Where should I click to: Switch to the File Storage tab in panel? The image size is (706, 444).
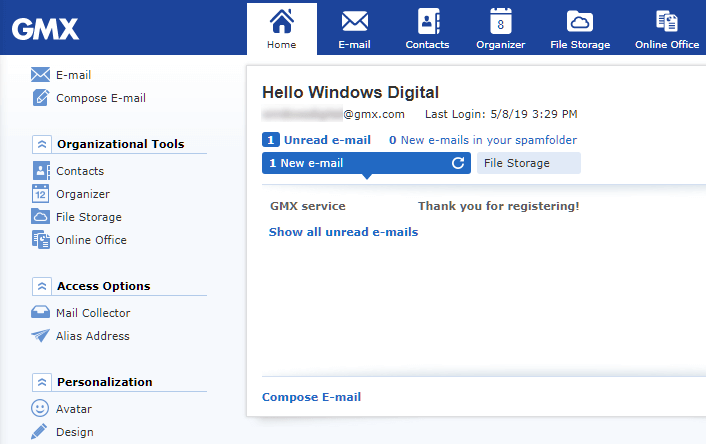528,163
